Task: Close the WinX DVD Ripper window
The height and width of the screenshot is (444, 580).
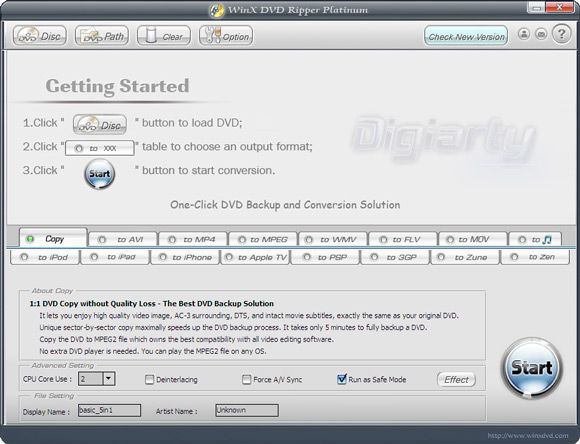Action: [560, 7]
